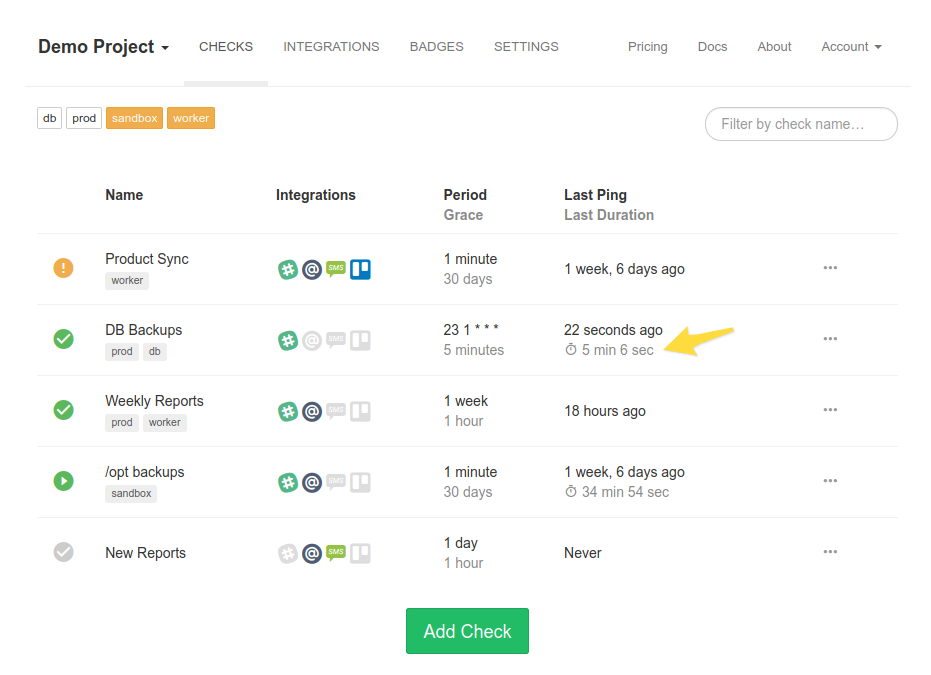The image size is (931, 675).
Task: Click the grey status icon for New Reports
Action: [x=63, y=552]
